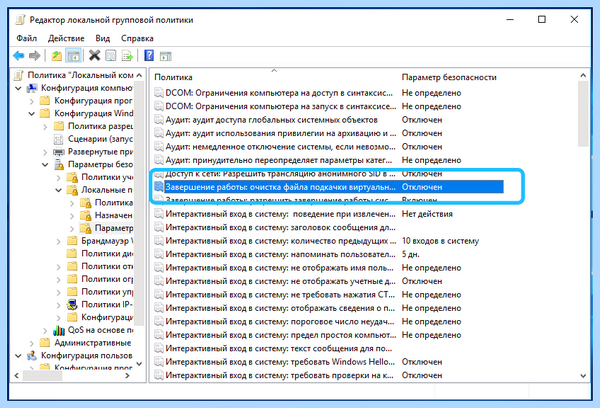
Task: Click tree pane vertical scroll-up arrow
Action: click(139, 75)
